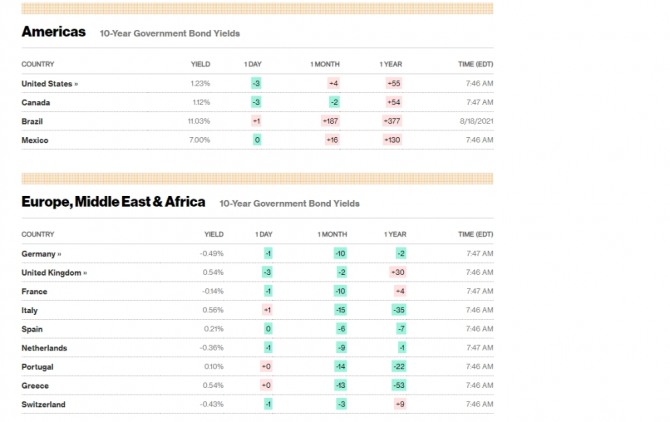Click Brazil's +377 one-year change cell
Viewport: 670px width, 422px height.
click(x=394, y=121)
